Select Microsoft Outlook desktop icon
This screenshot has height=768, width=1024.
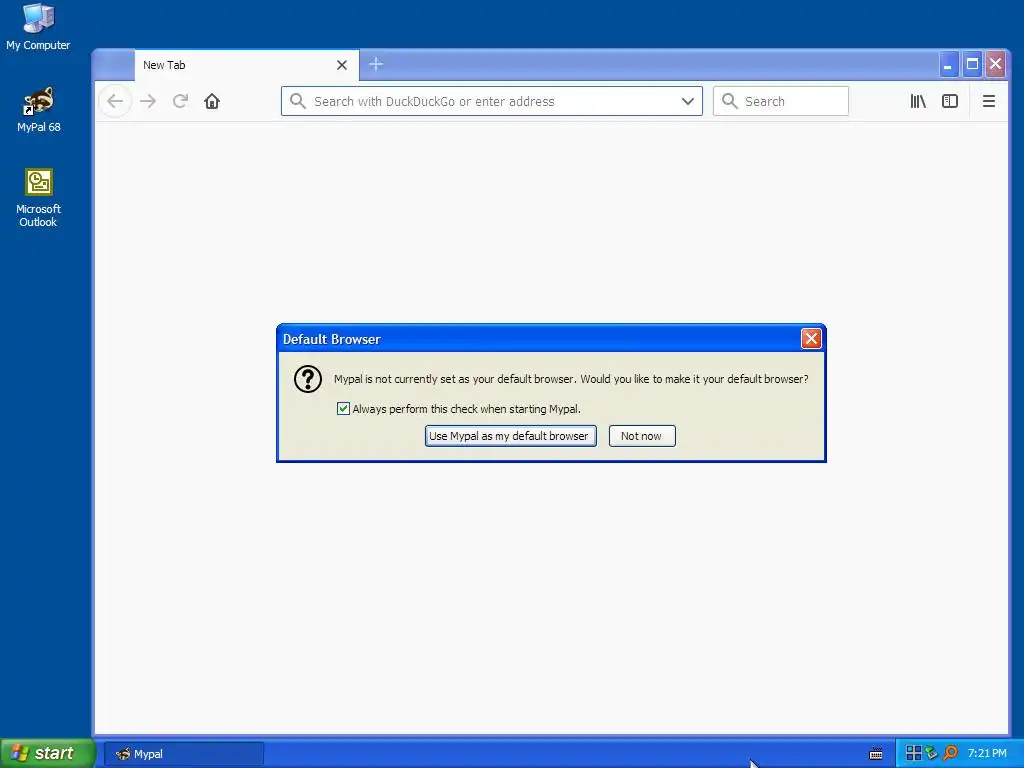point(39,199)
